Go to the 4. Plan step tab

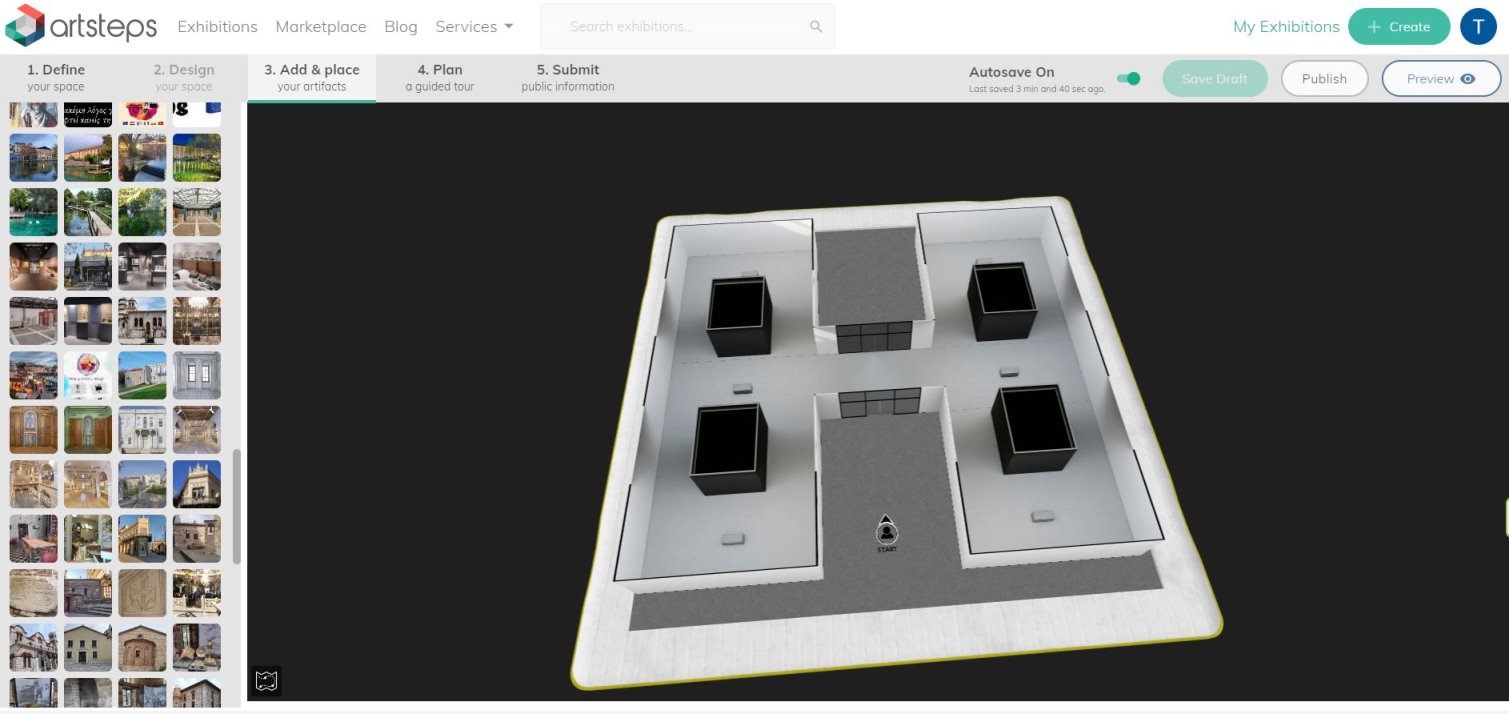pyautogui.click(x=440, y=77)
